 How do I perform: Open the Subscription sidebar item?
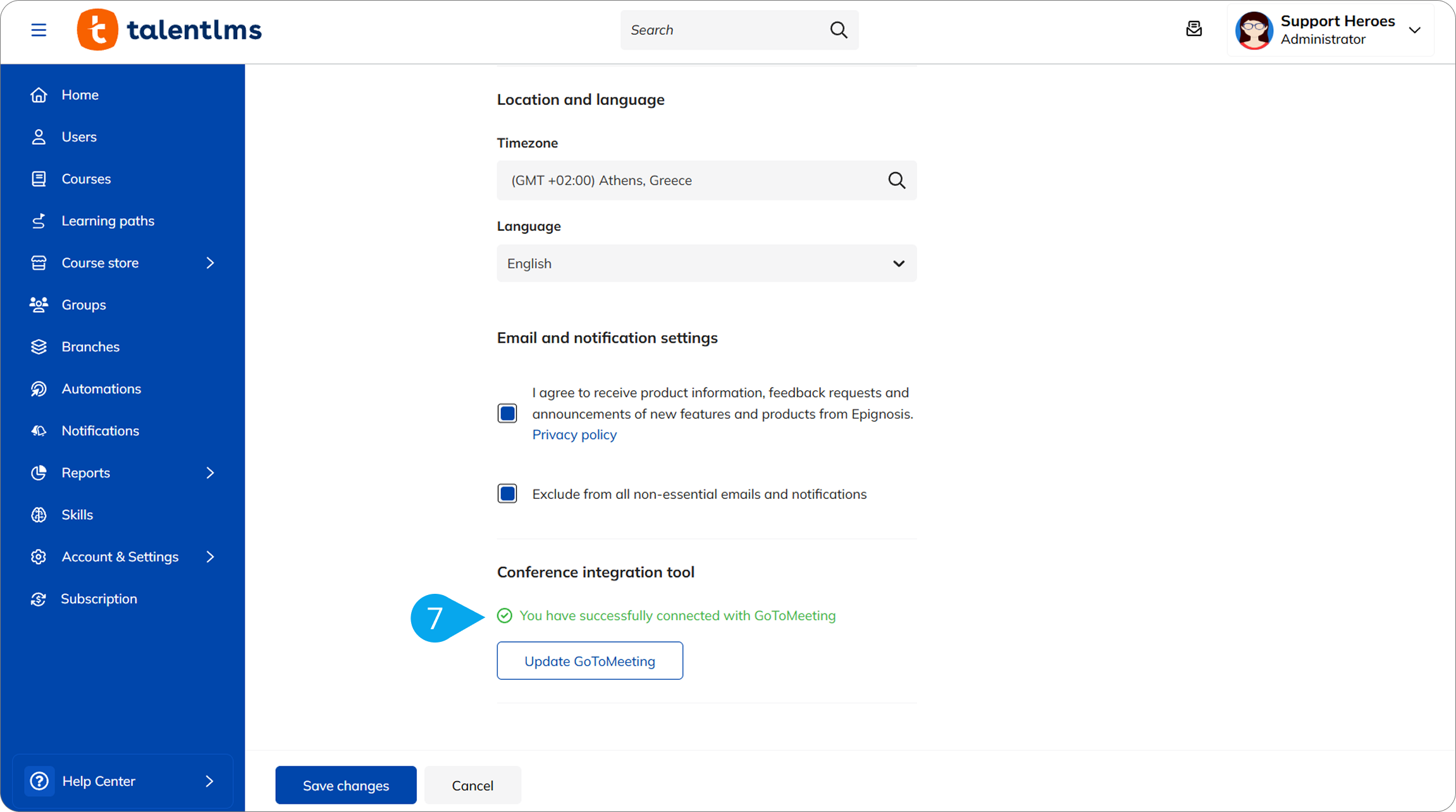click(x=99, y=599)
